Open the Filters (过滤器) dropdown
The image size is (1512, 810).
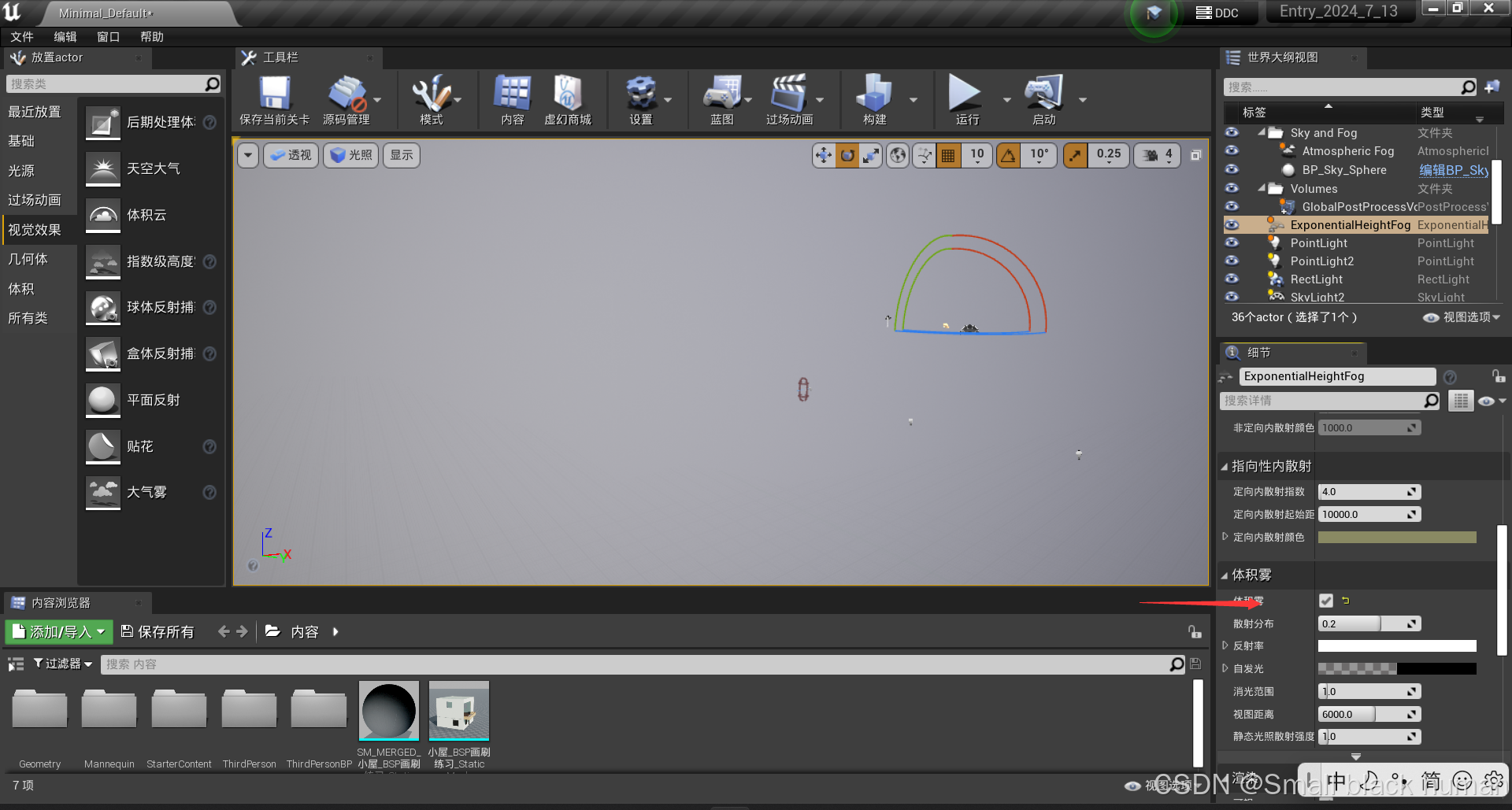[x=62, y=664]
